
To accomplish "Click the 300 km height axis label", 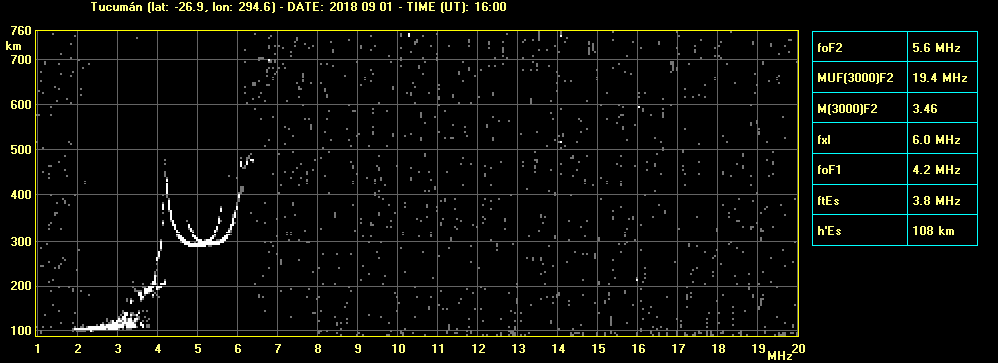I will click(20, 242).
